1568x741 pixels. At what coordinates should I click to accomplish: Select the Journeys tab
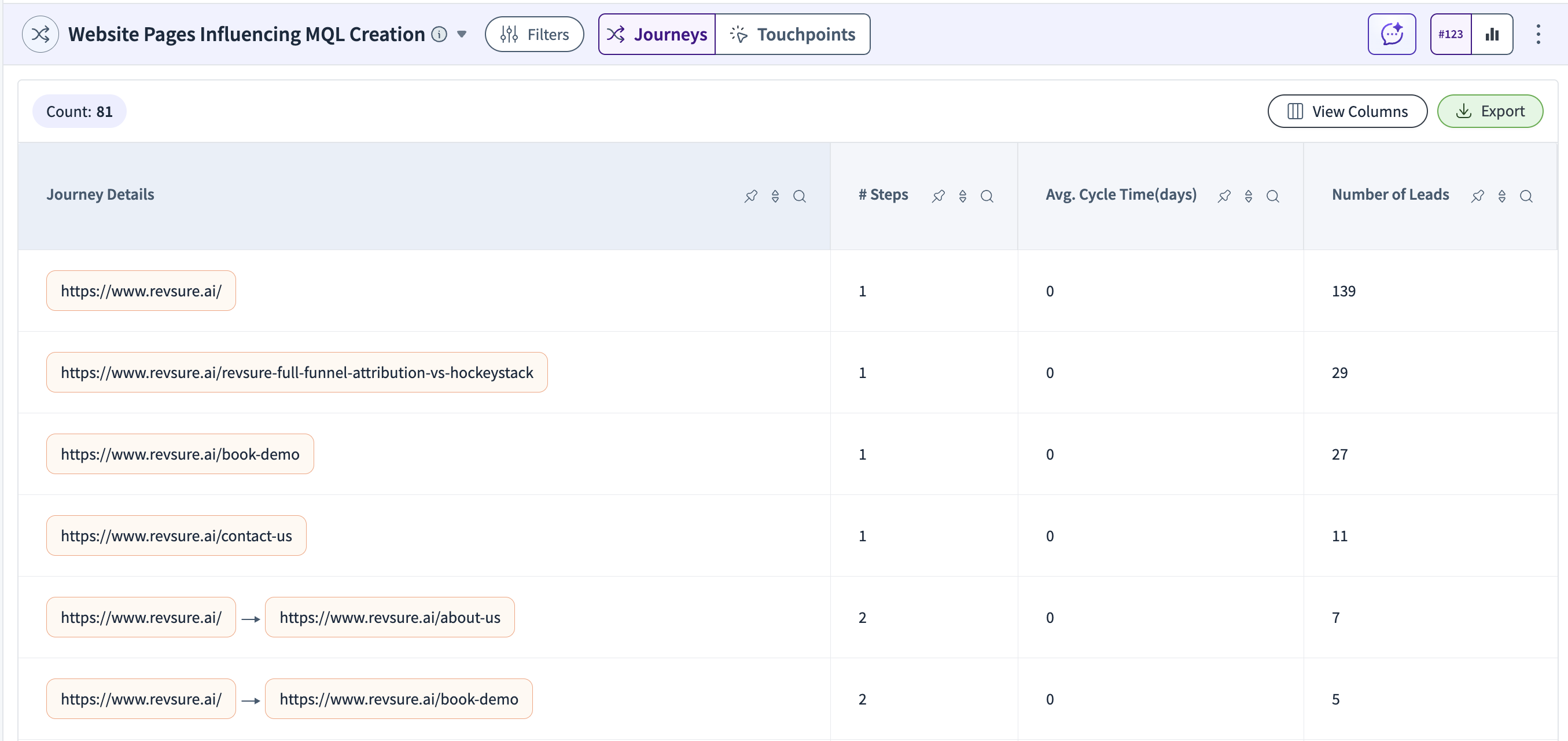pyautogui.click(x=657, y=34)
